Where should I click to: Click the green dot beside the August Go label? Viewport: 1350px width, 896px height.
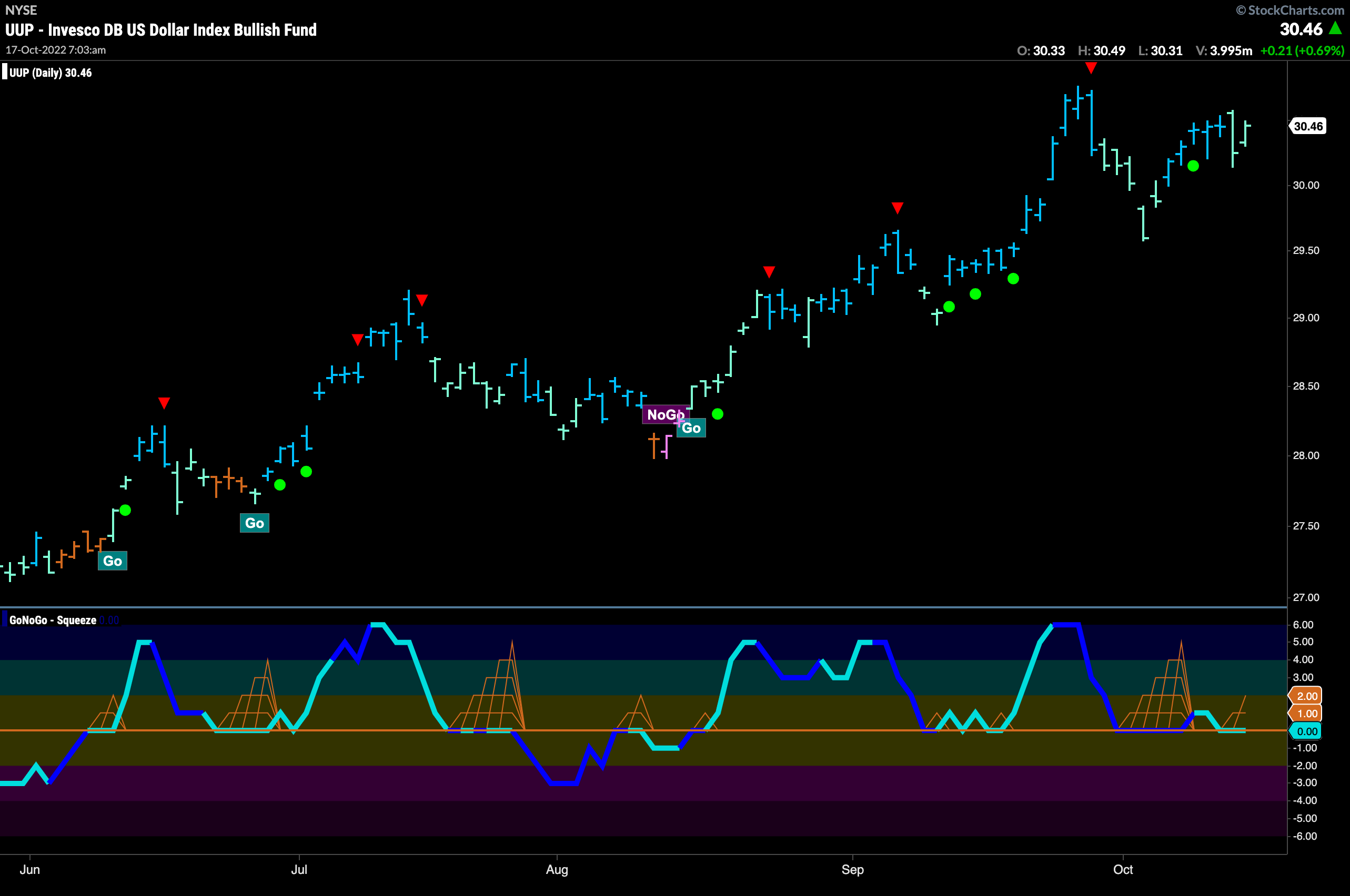(718, 414)
